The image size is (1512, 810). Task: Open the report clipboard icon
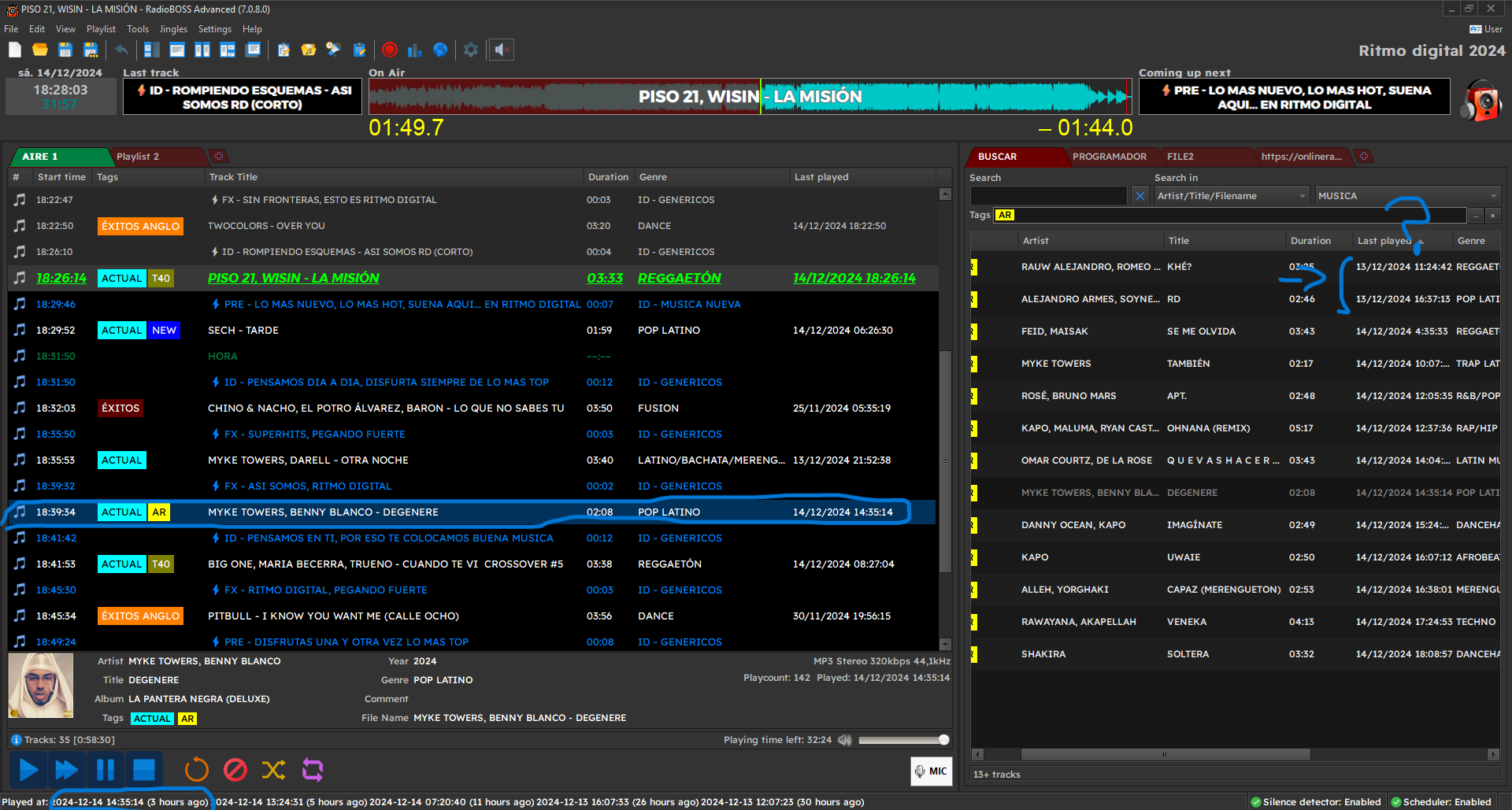coord(359,50)
